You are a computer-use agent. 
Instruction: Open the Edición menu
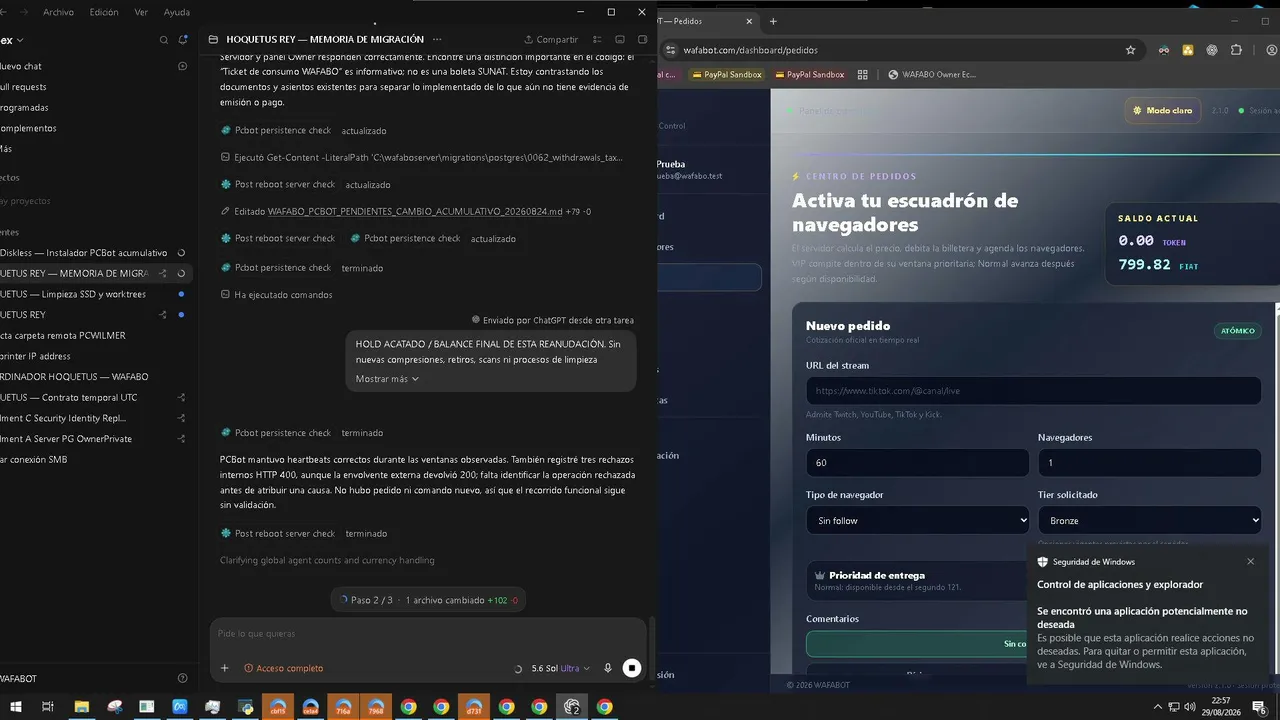(x=104, y=12)
